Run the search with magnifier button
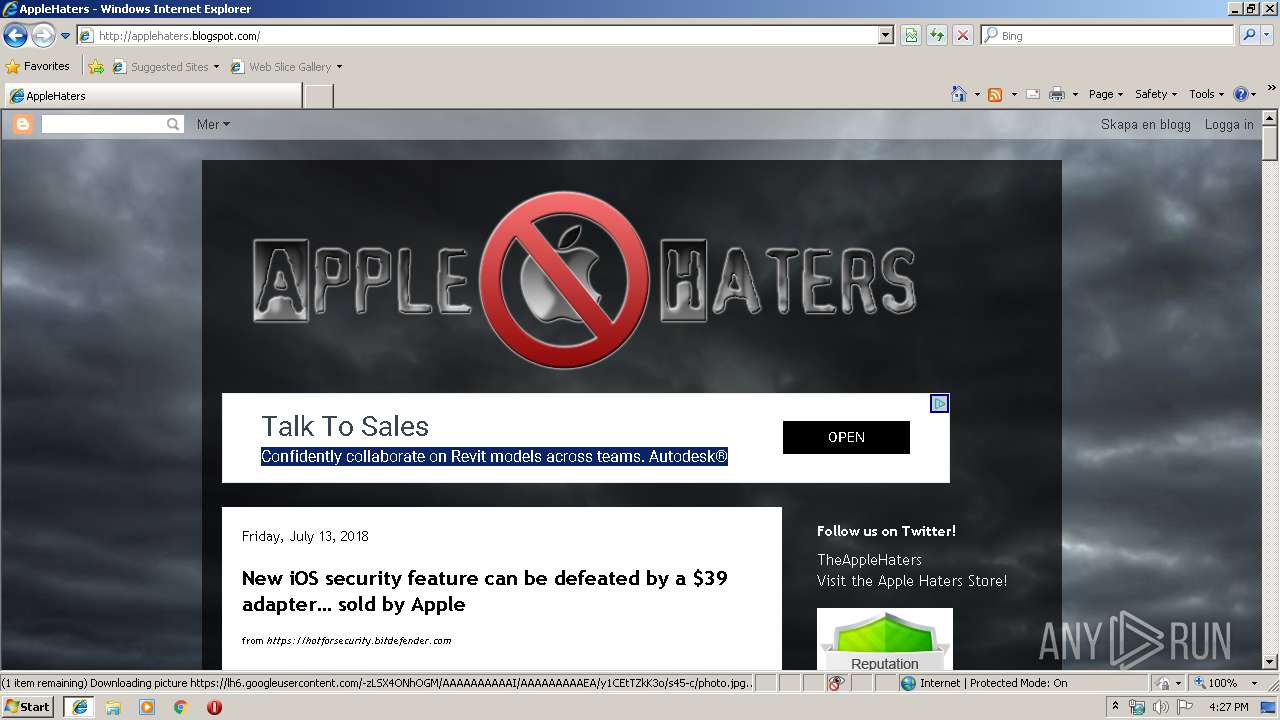This screenshot has height=720, width=1280. click(x=1249, y=35)
